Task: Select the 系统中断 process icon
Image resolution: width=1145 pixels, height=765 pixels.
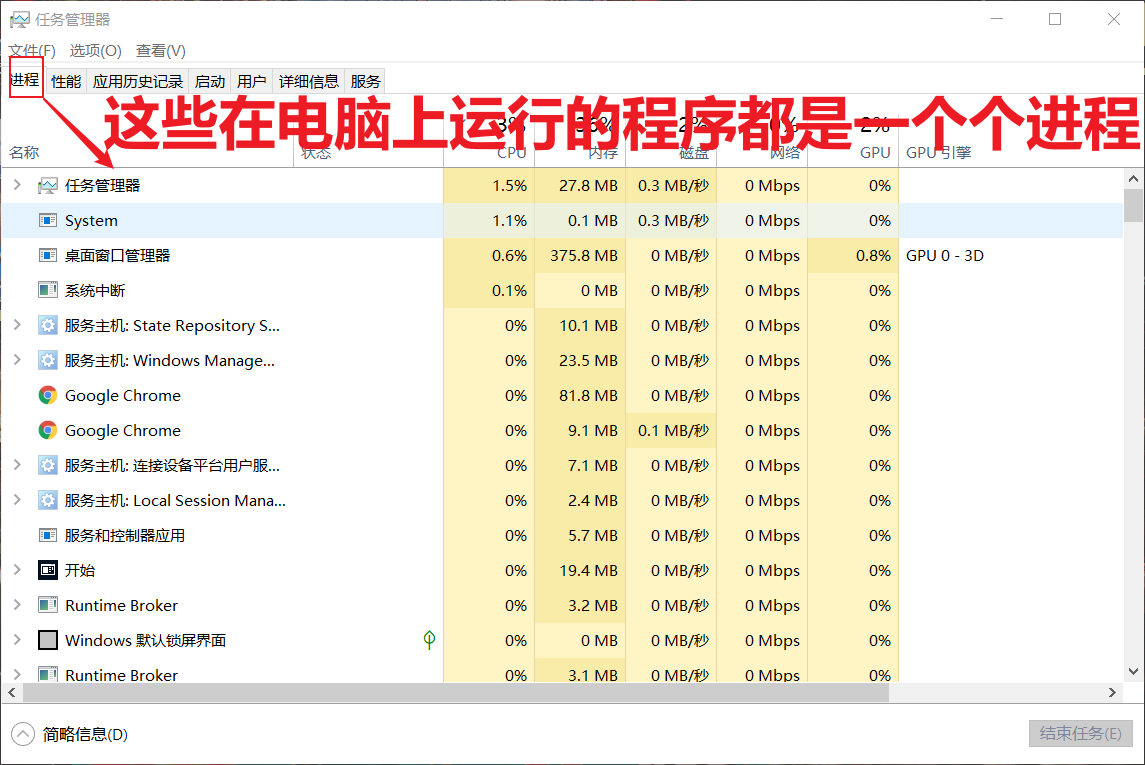Action: [47, 291]
